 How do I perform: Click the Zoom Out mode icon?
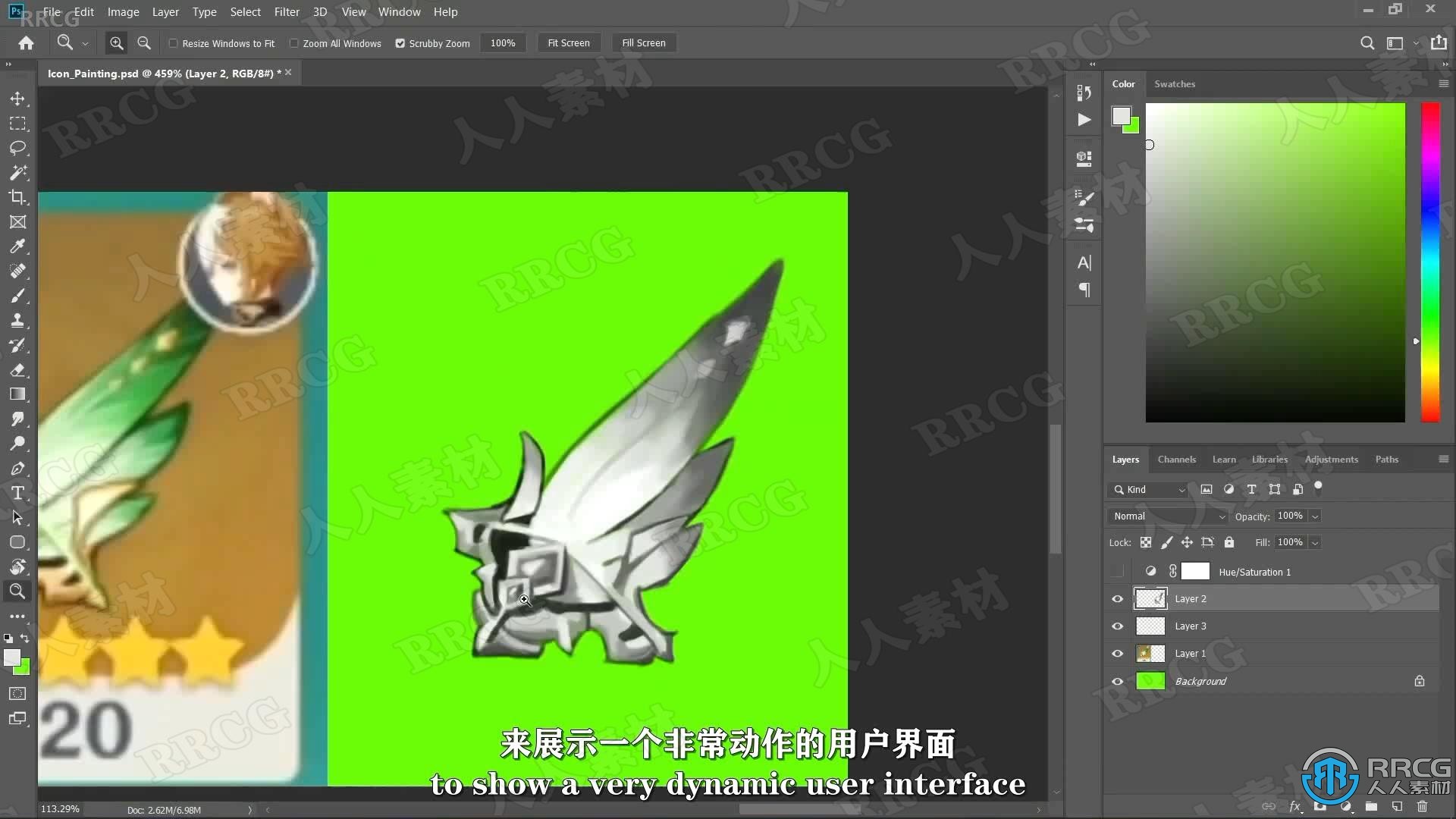tap(144, 43)
